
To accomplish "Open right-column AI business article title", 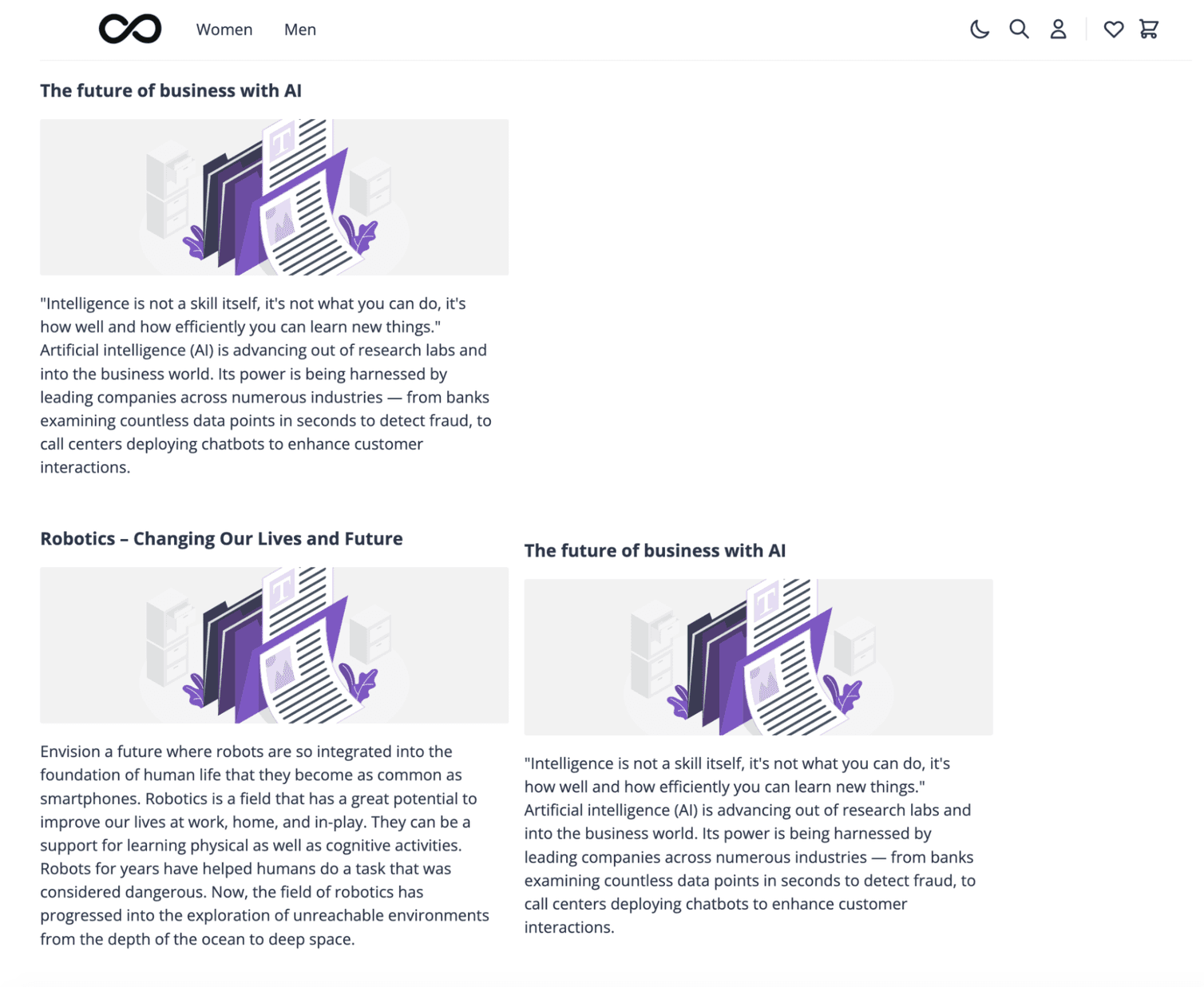I will tap(655, 550).
